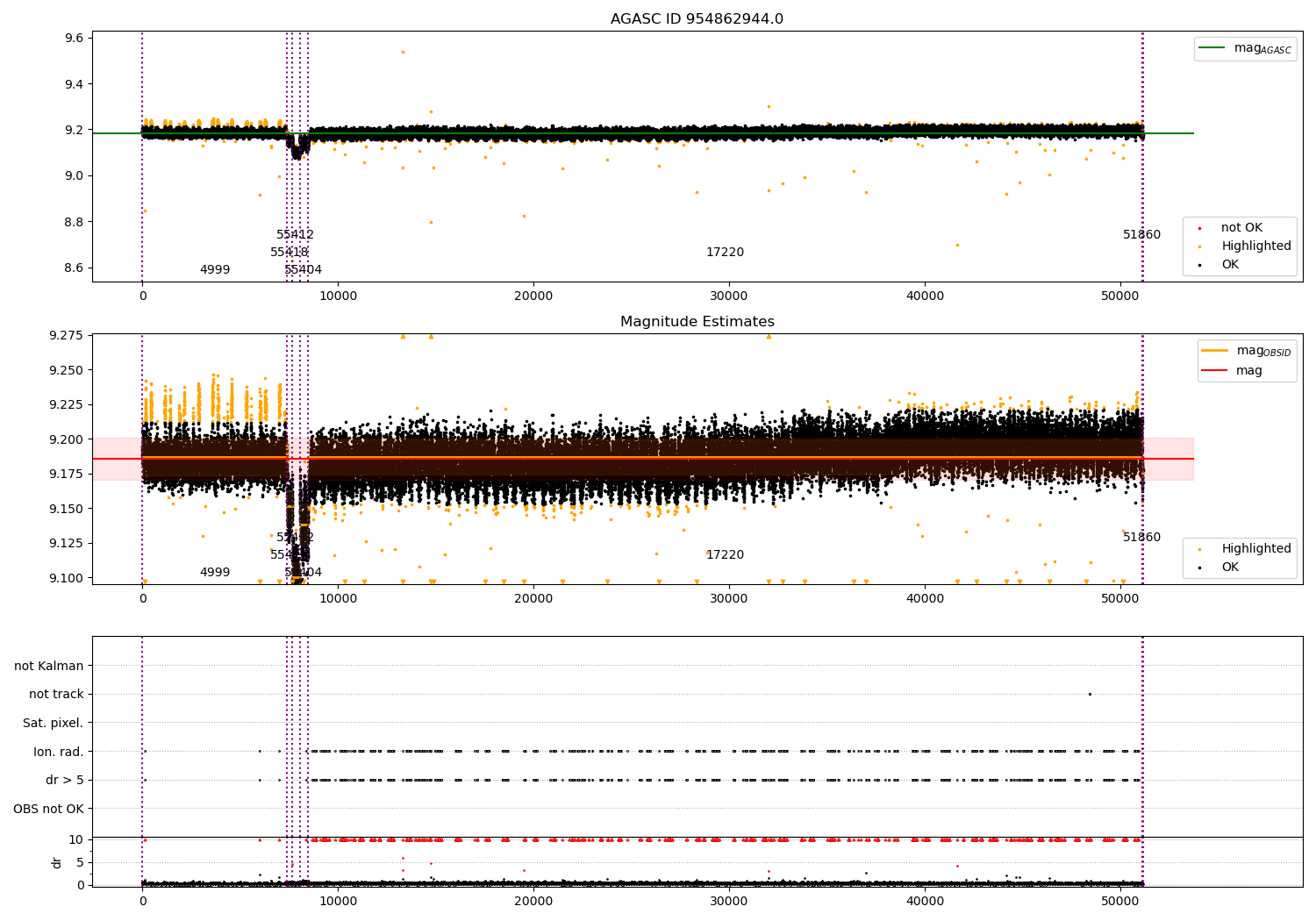Image resolution: width=1316 pixels, height=921 pixels.
Task: Click the 'OBS not OK' axis label
Action: pyautogui.click(x=48, y=809)
